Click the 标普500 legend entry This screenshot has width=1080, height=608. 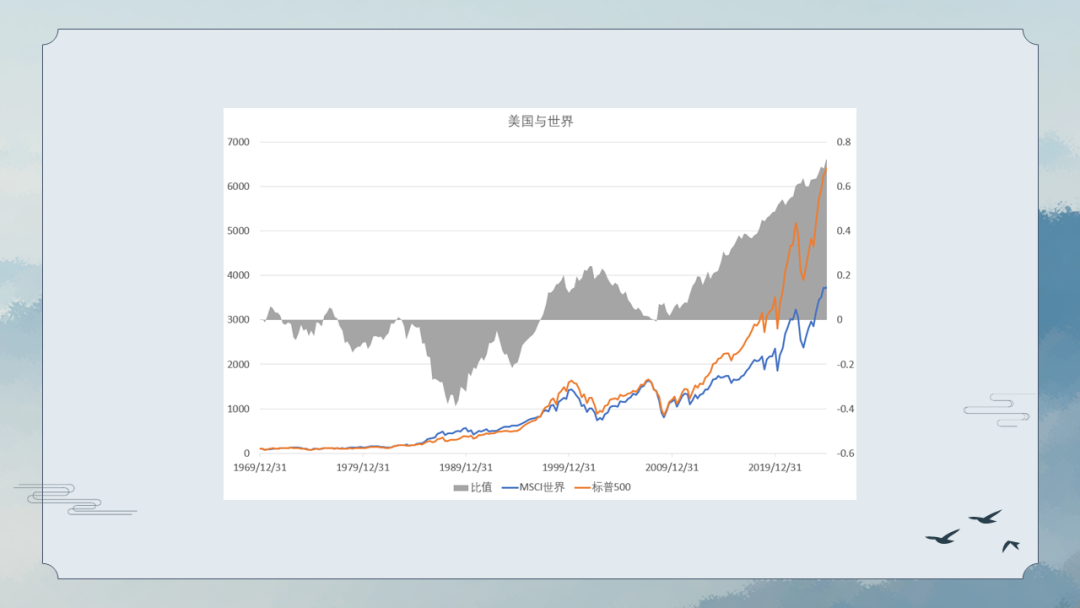pyautogui.click(x=603, y=488)
